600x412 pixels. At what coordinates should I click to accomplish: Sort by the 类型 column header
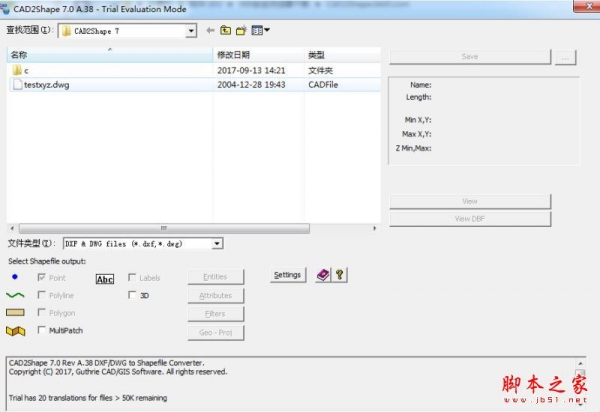(342, 55)
